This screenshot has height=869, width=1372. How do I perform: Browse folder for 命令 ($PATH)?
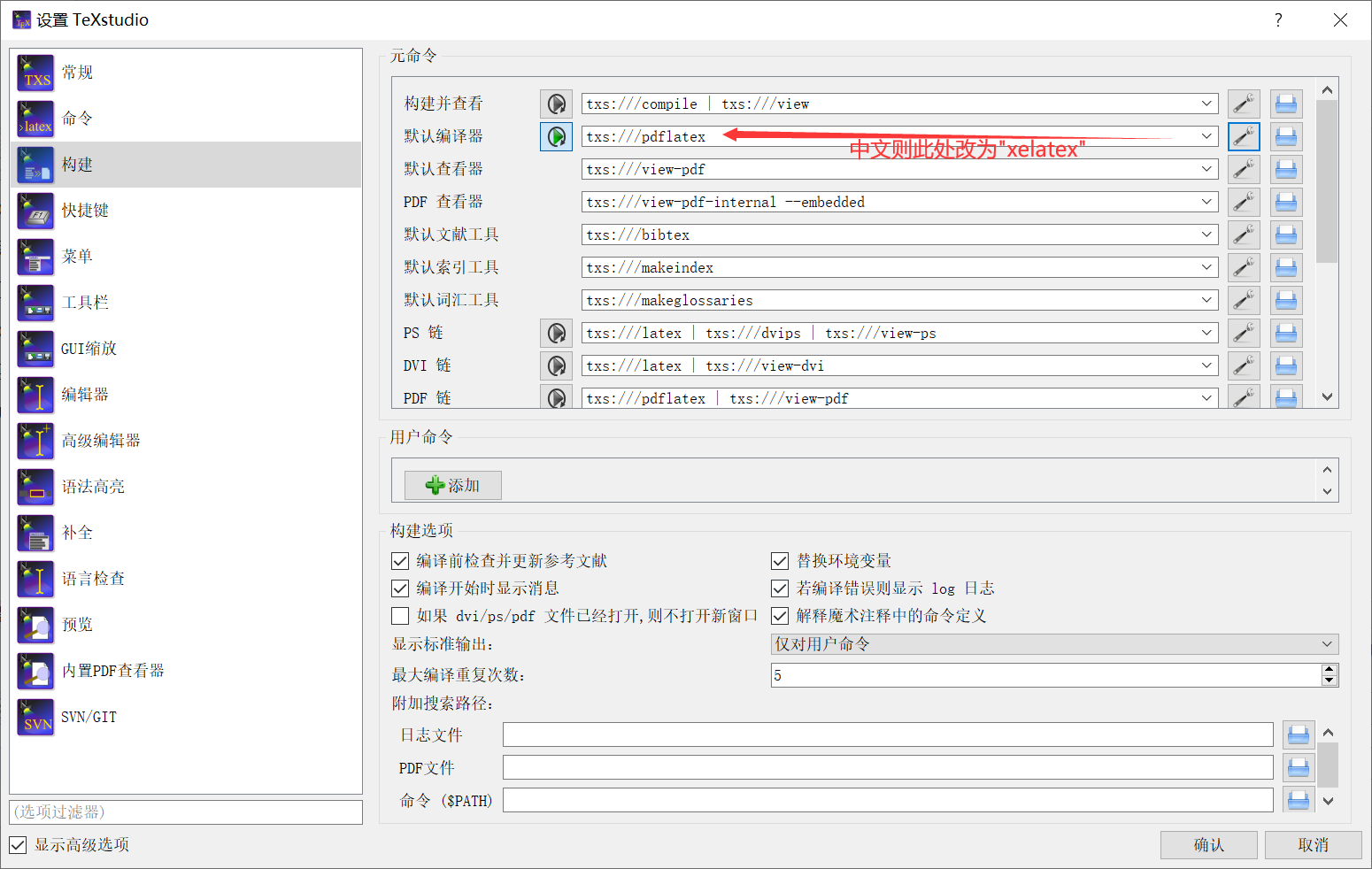pos(1298,800)
